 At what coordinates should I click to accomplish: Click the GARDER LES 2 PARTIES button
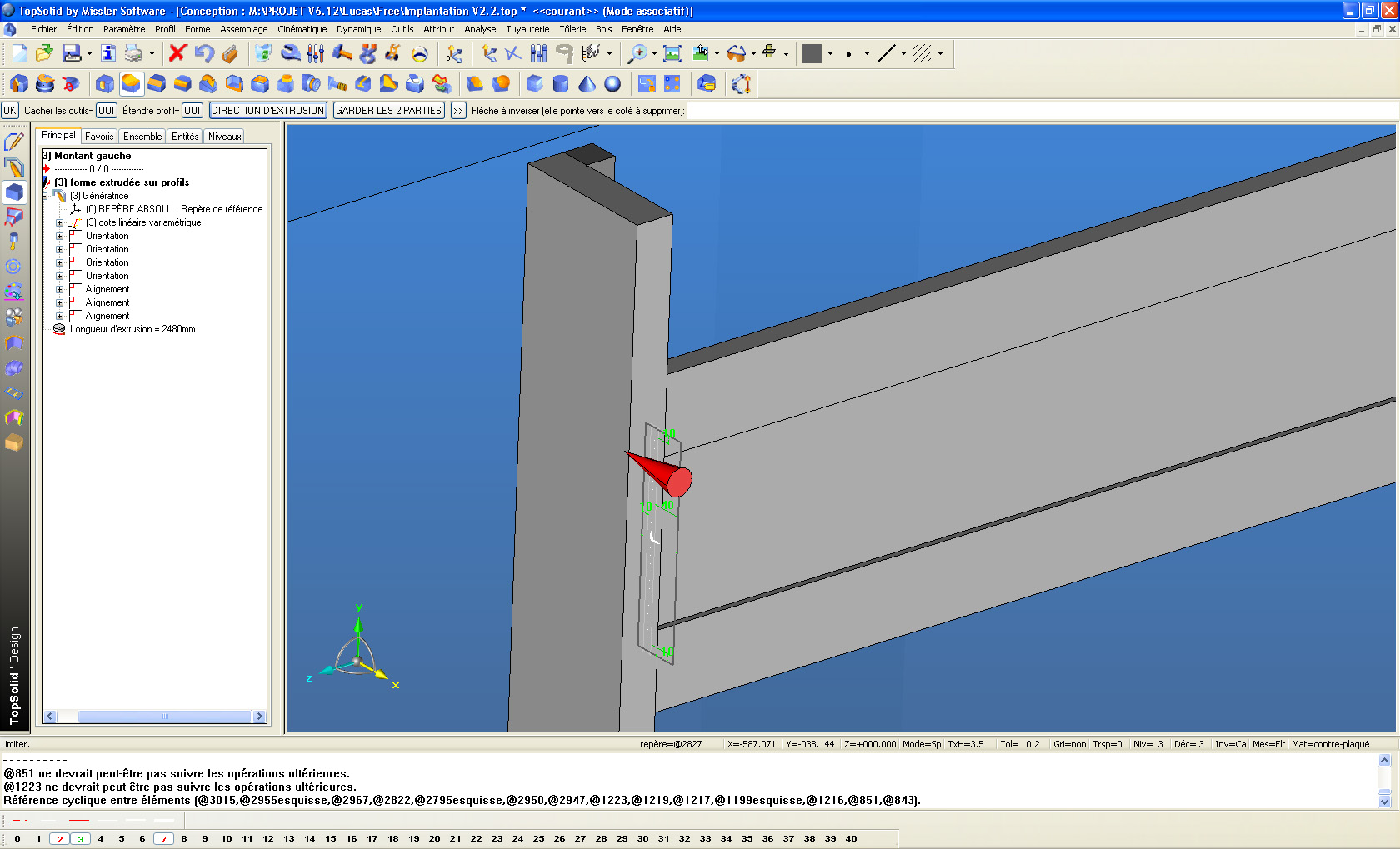pyautogui.click(x=388, y=110)
